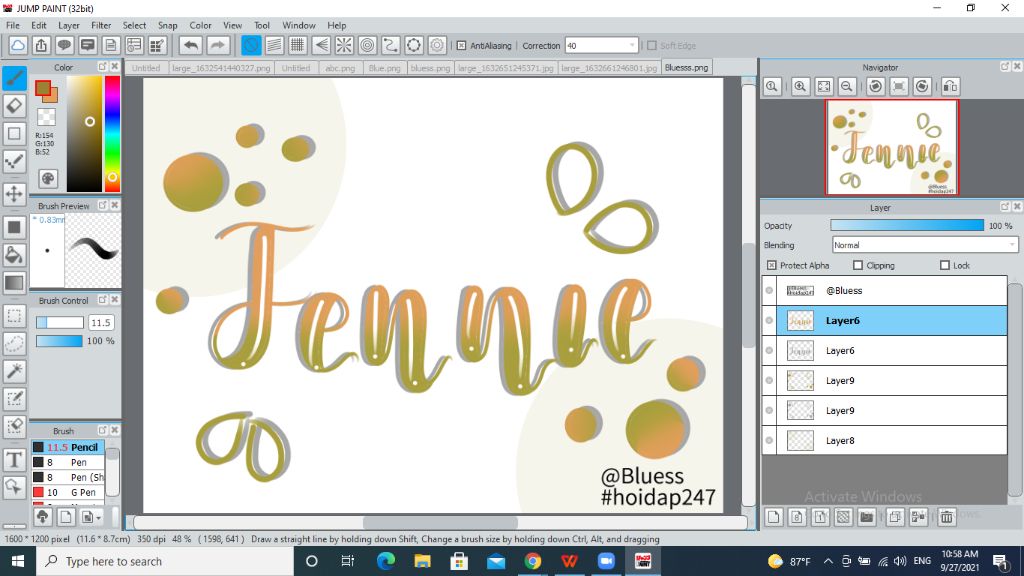The width and height of the screenshot is (1024, 576).
Task: Turn snap off with the blue circle icon
Action: coord(251,45)
